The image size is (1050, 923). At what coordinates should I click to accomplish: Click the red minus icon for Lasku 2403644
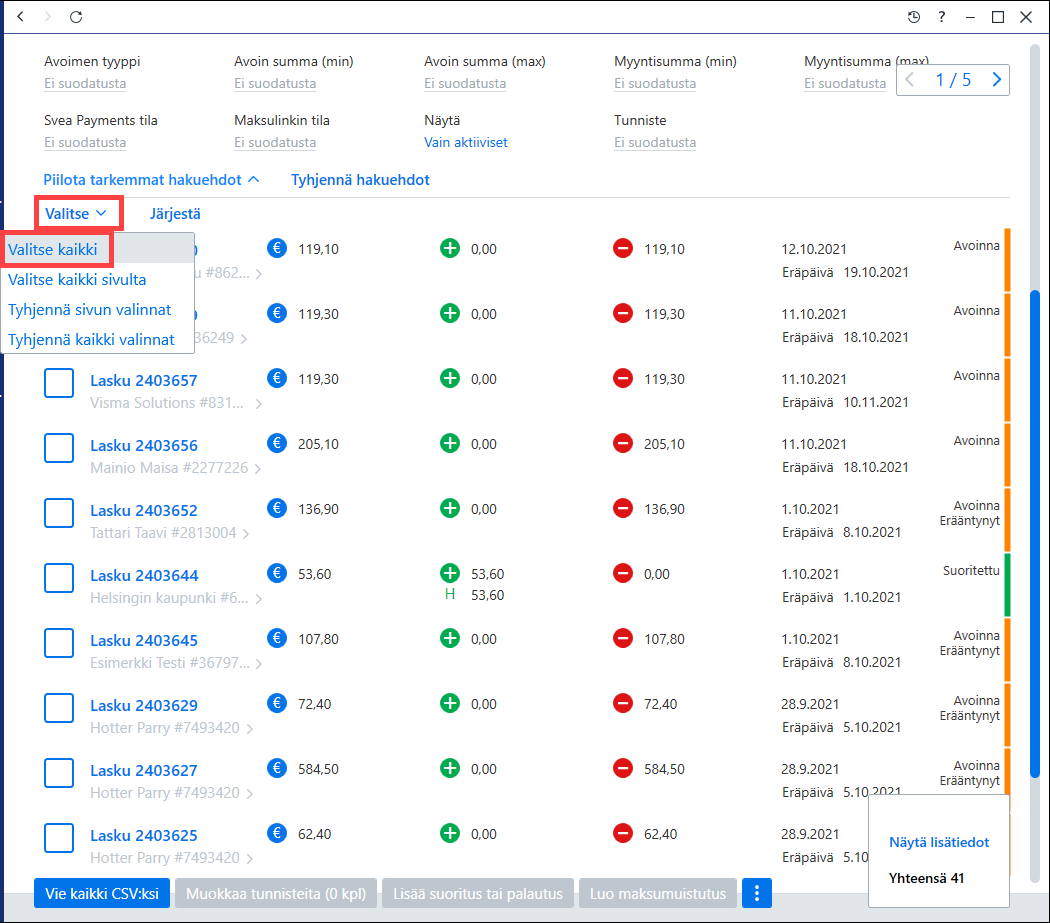click(x=623, y=573)
